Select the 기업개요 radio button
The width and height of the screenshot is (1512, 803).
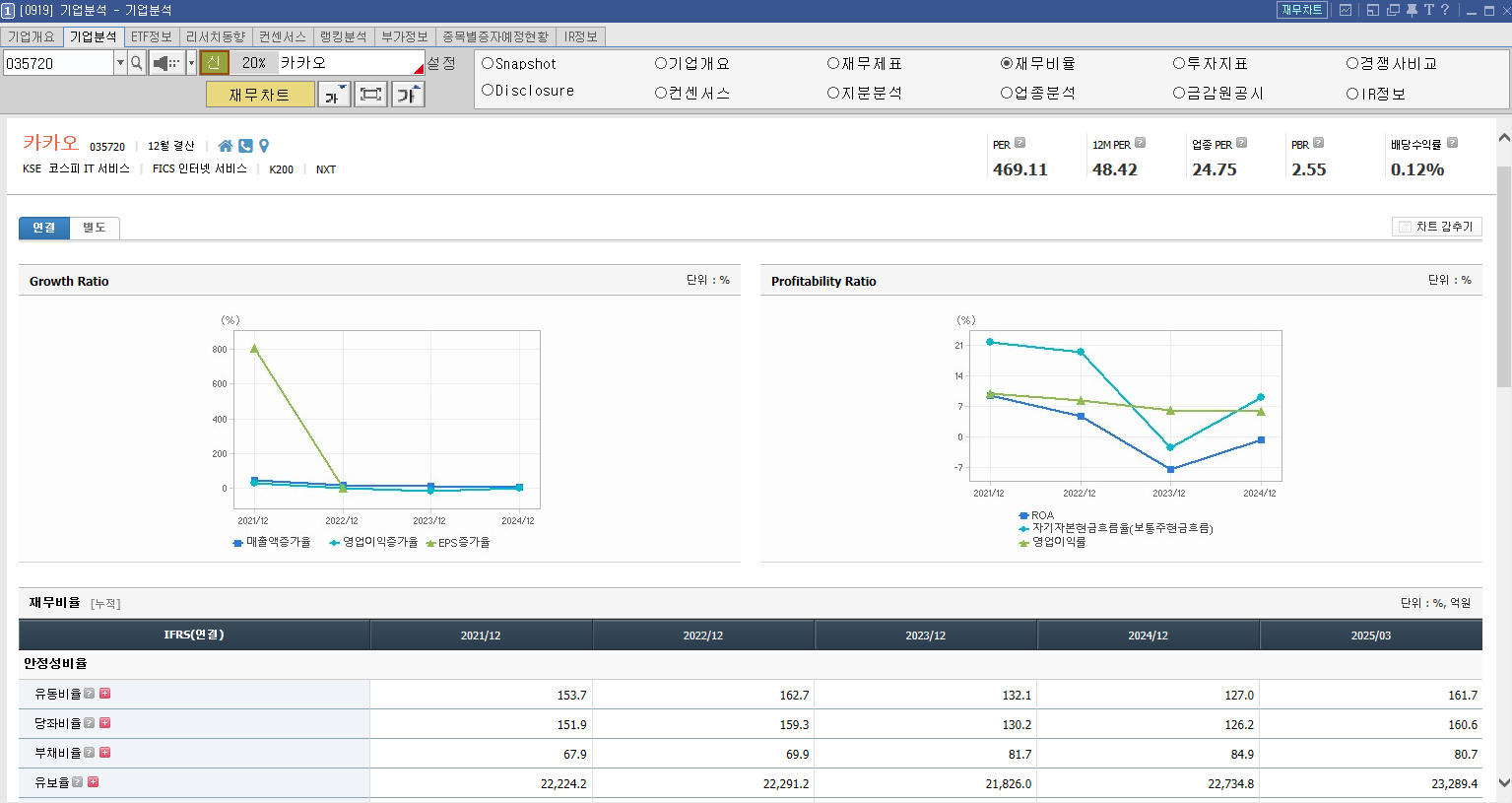[661, 63]
